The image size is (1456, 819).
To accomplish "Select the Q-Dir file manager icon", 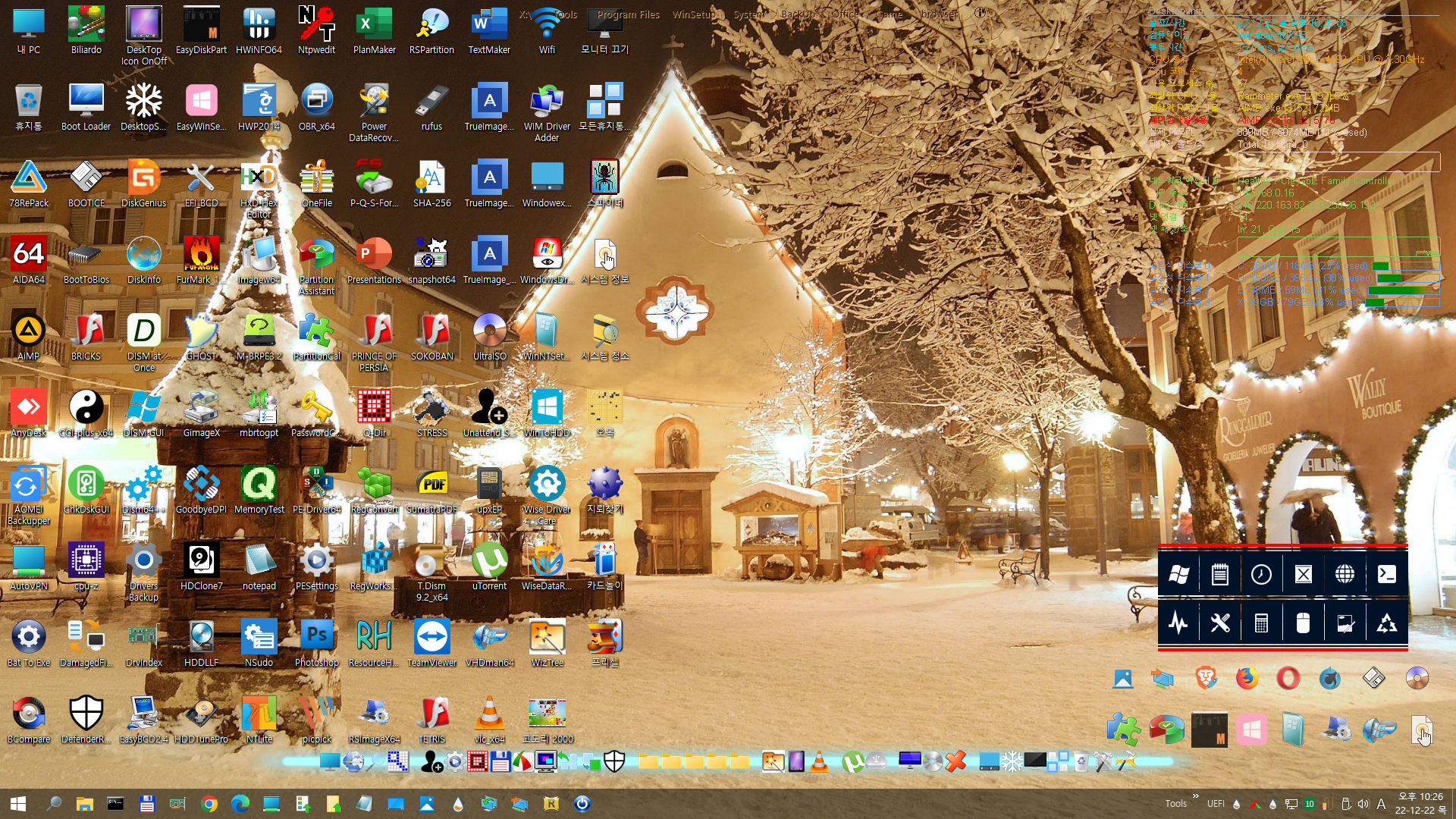I will tap(374, 413).
